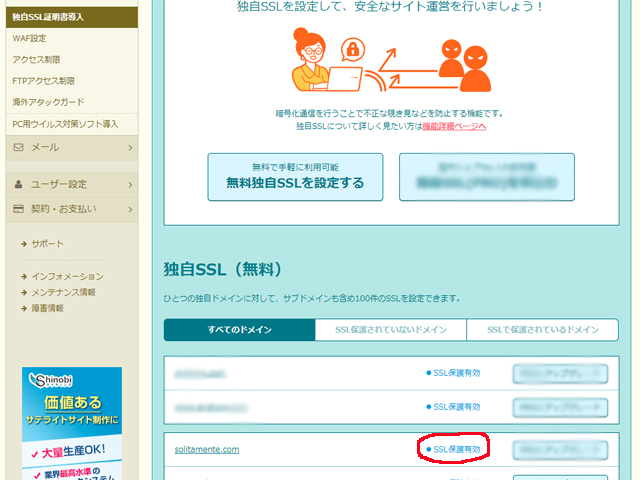
Task: Select the すべてのドメイン tab
Action: (239, 330)
